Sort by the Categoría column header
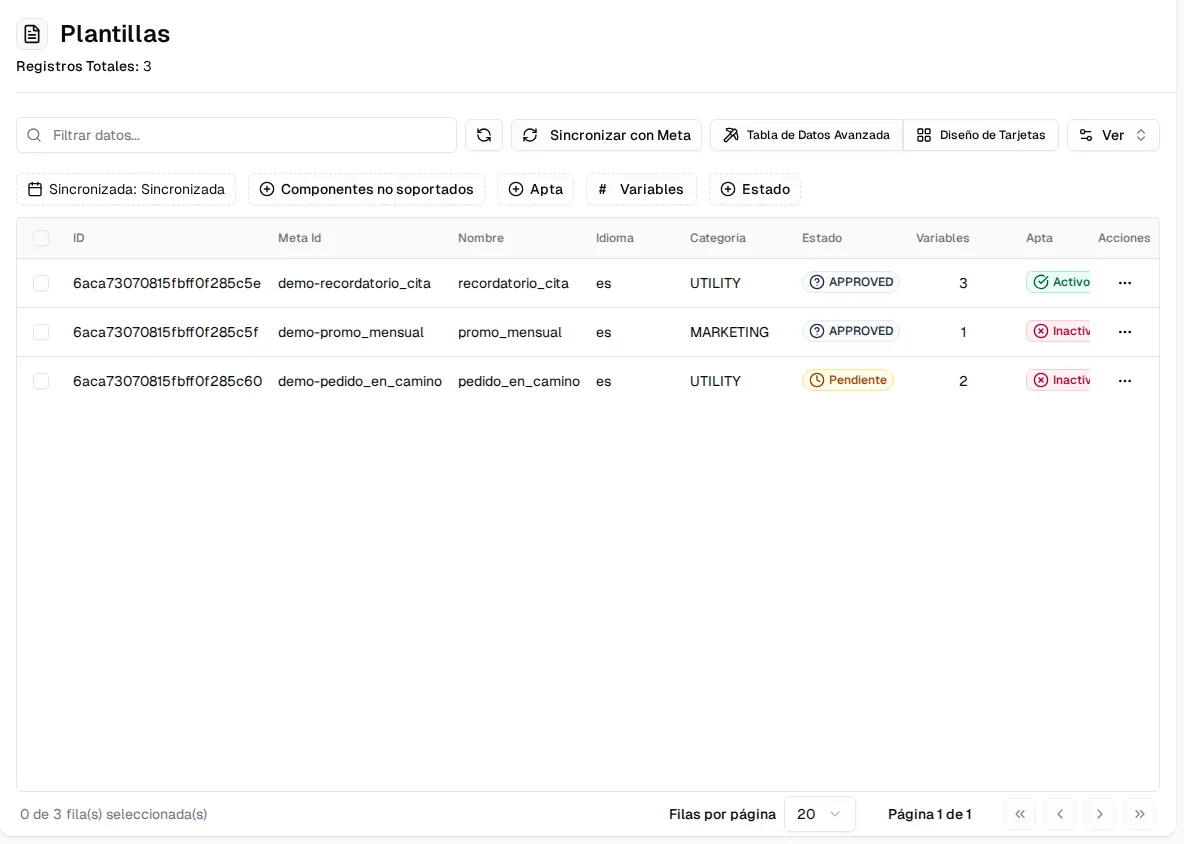 point(717,238)
